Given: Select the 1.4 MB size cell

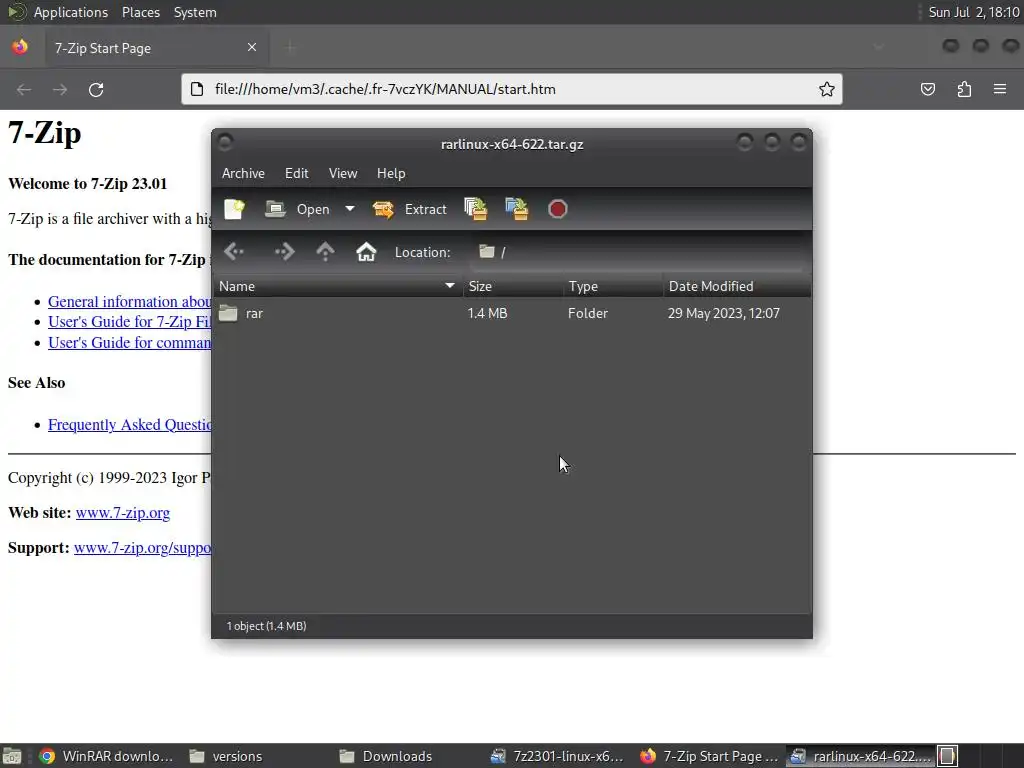Looking at the screenshot, I should tap(487, 313).
